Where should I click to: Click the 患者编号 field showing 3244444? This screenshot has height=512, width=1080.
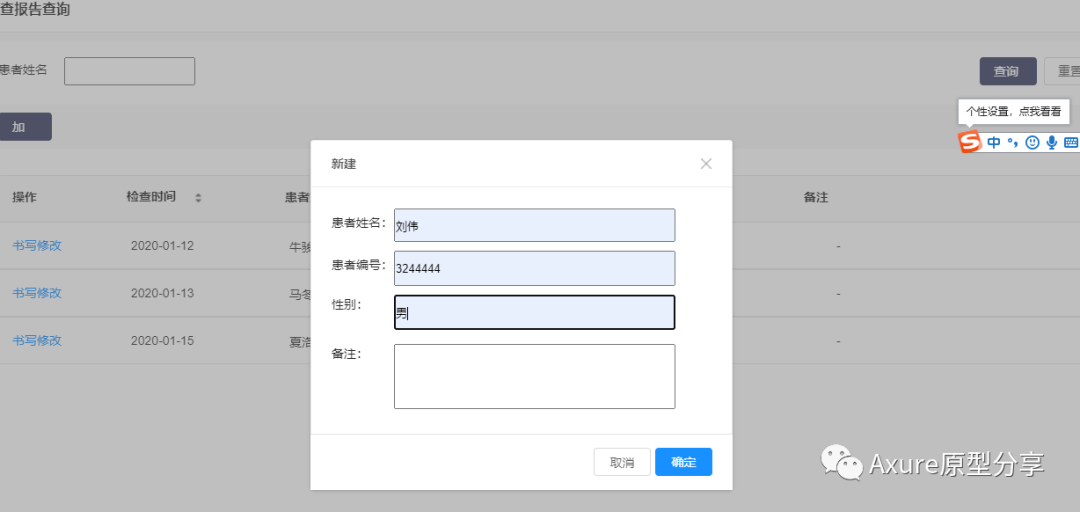point(534,268)
